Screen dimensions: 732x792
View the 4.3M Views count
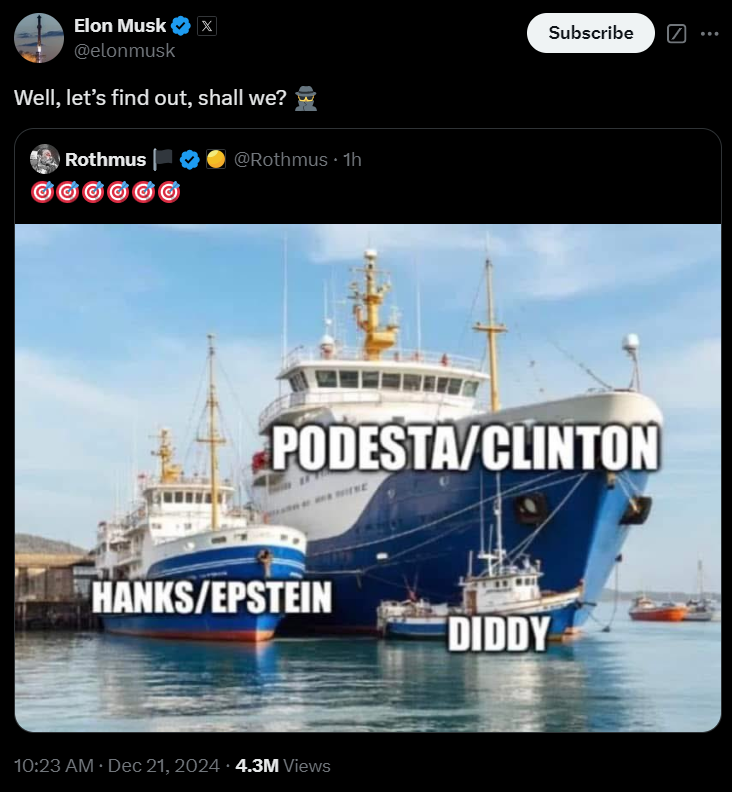283,766
